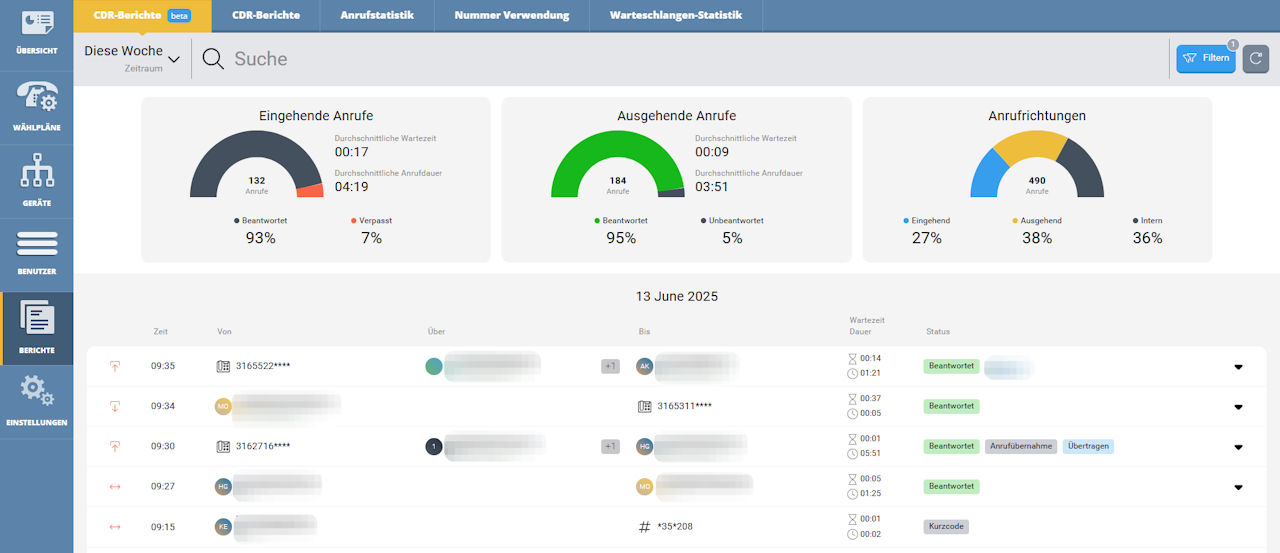Image resolution: width=1280 pixels, height=553 pixels.
Task: Expand the 09:30 call row details
Action: coord(1238,447)
